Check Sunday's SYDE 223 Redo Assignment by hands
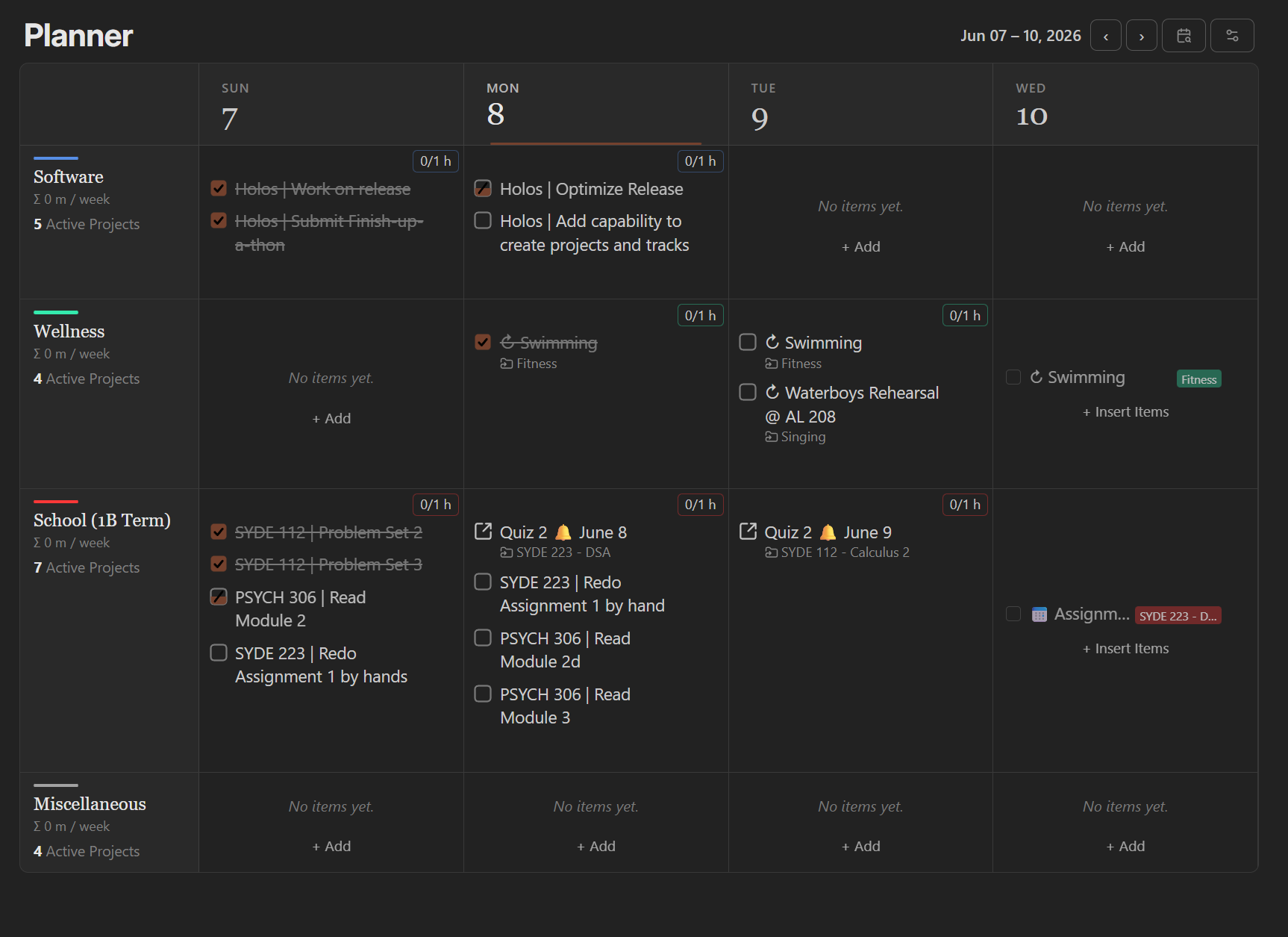Image resolution: width=1288 pixels, height=937 pixels. (x=219, y=653)
